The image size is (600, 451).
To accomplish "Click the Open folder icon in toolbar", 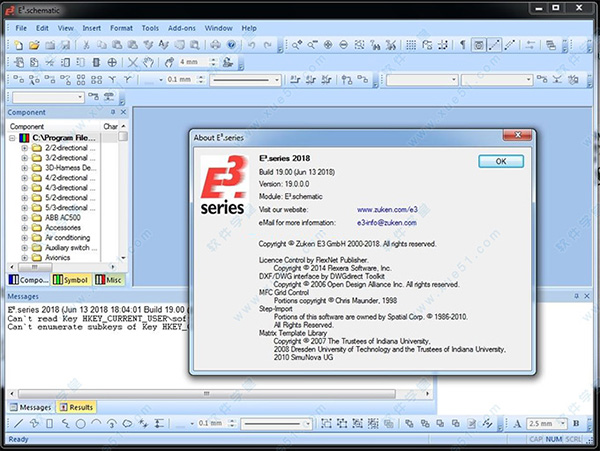I will [x=34, y=45].
